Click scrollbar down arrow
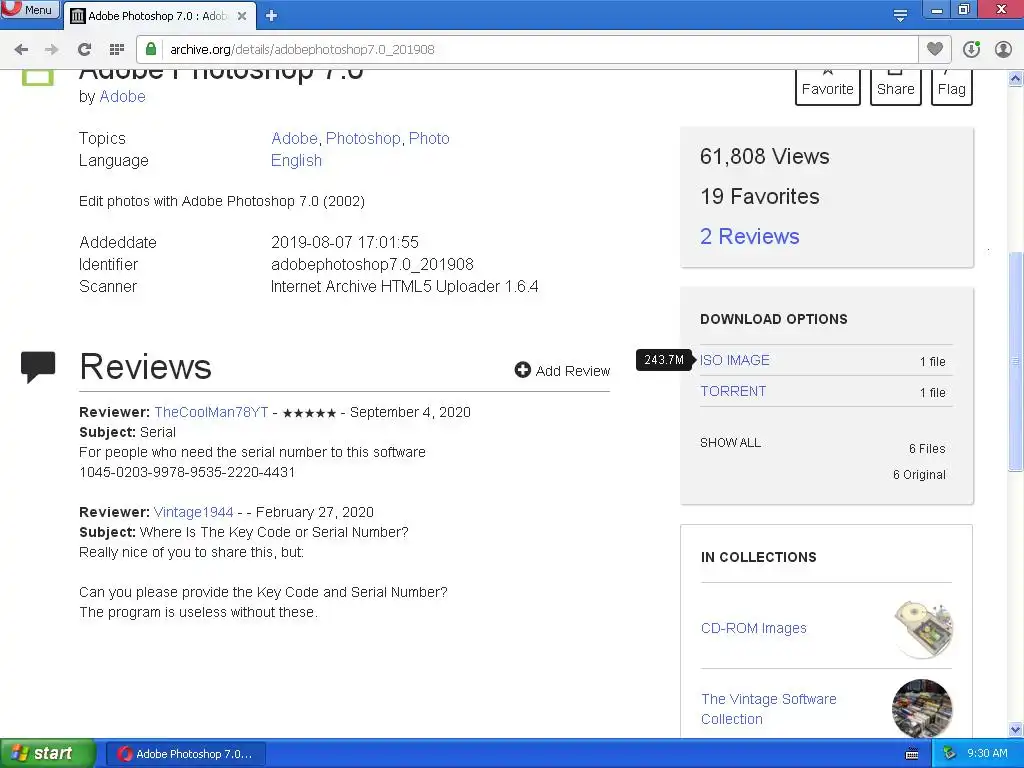The height and width of the screenshot is (768, 1024). coord(1016,729)
